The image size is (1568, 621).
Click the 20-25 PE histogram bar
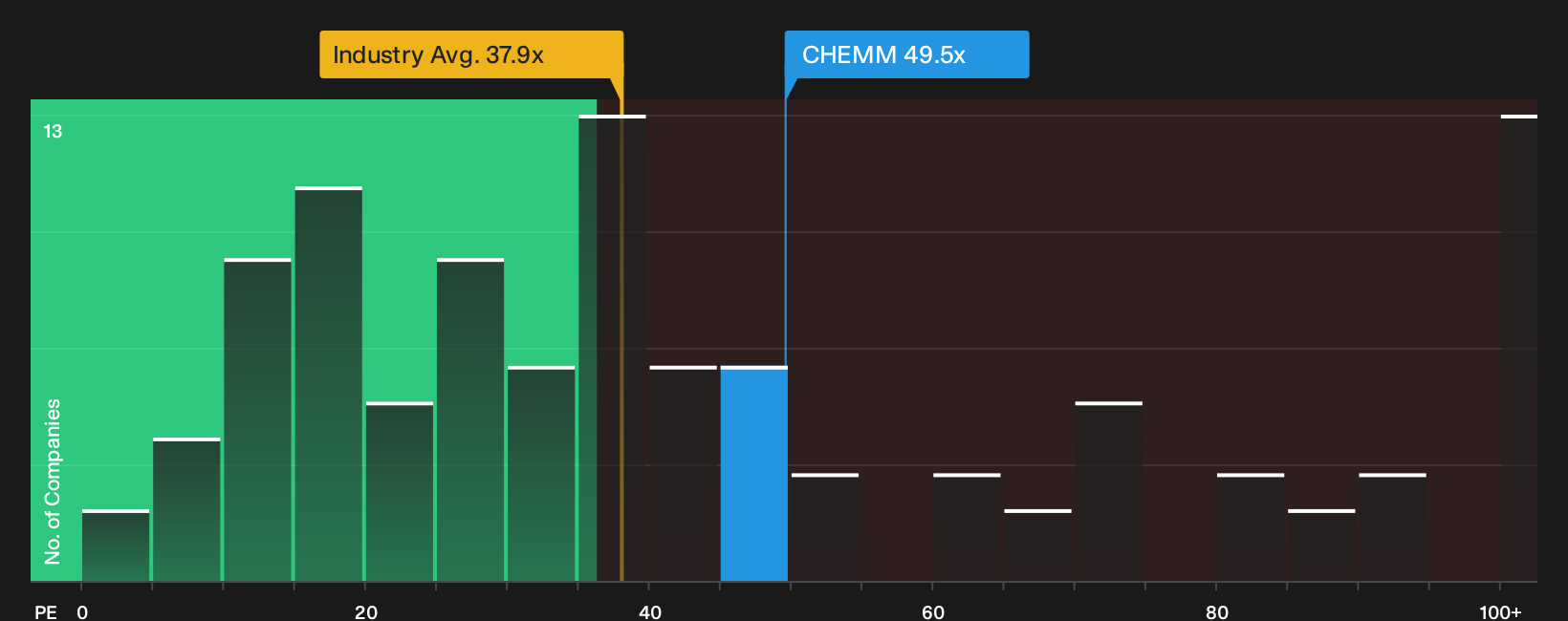(400, 492)
